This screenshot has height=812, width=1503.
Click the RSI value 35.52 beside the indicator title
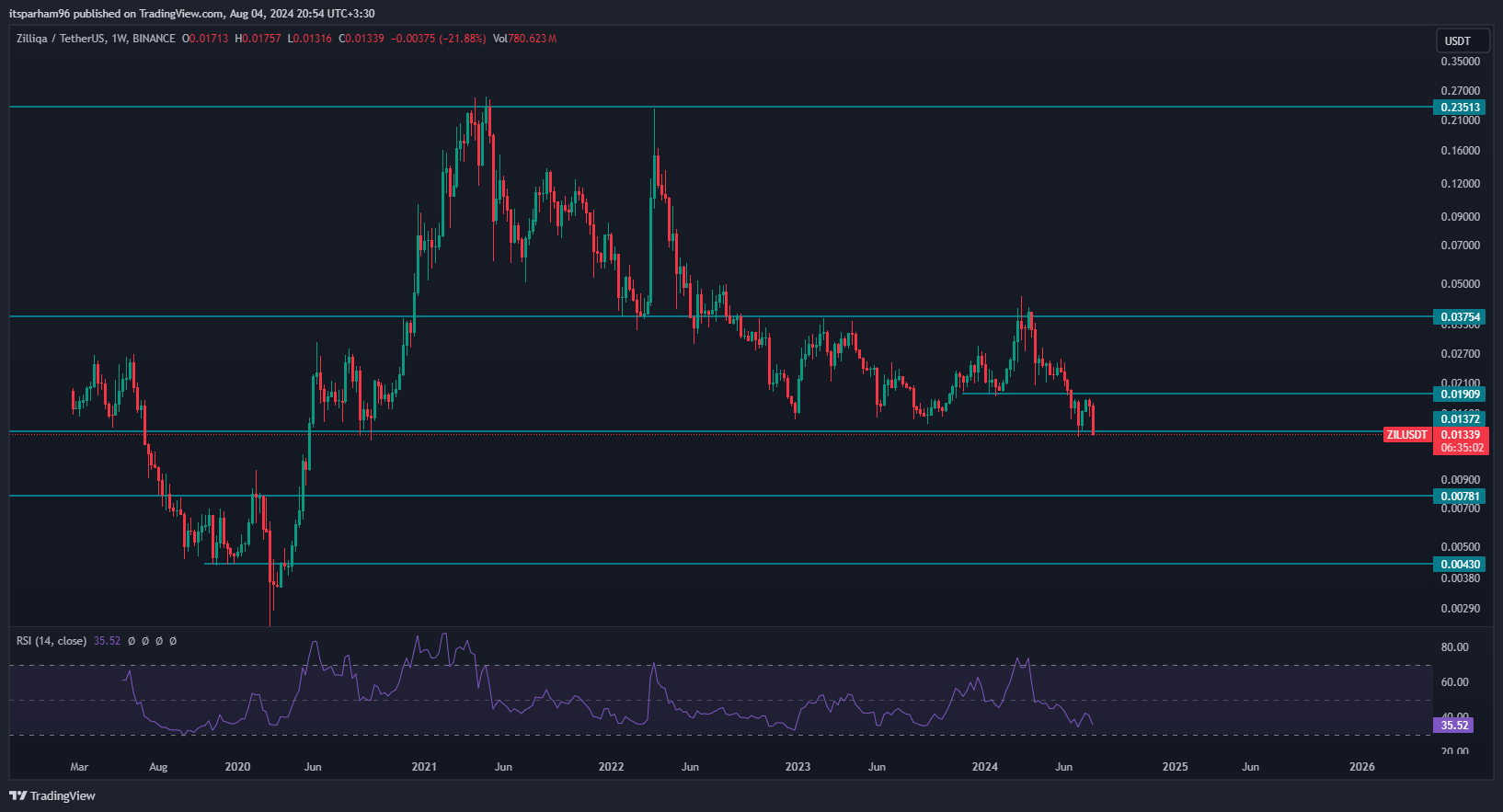click(x=107, y=641)
